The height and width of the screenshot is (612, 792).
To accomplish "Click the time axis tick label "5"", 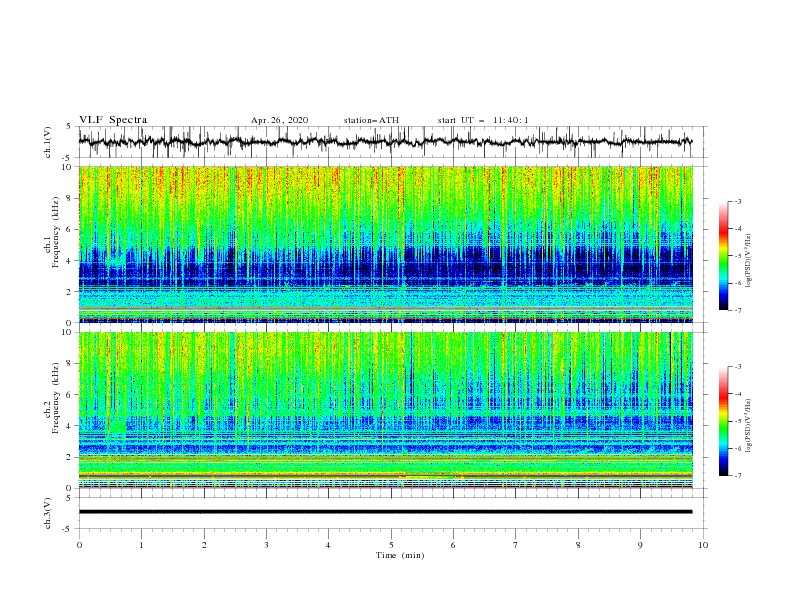I will 391,545.
